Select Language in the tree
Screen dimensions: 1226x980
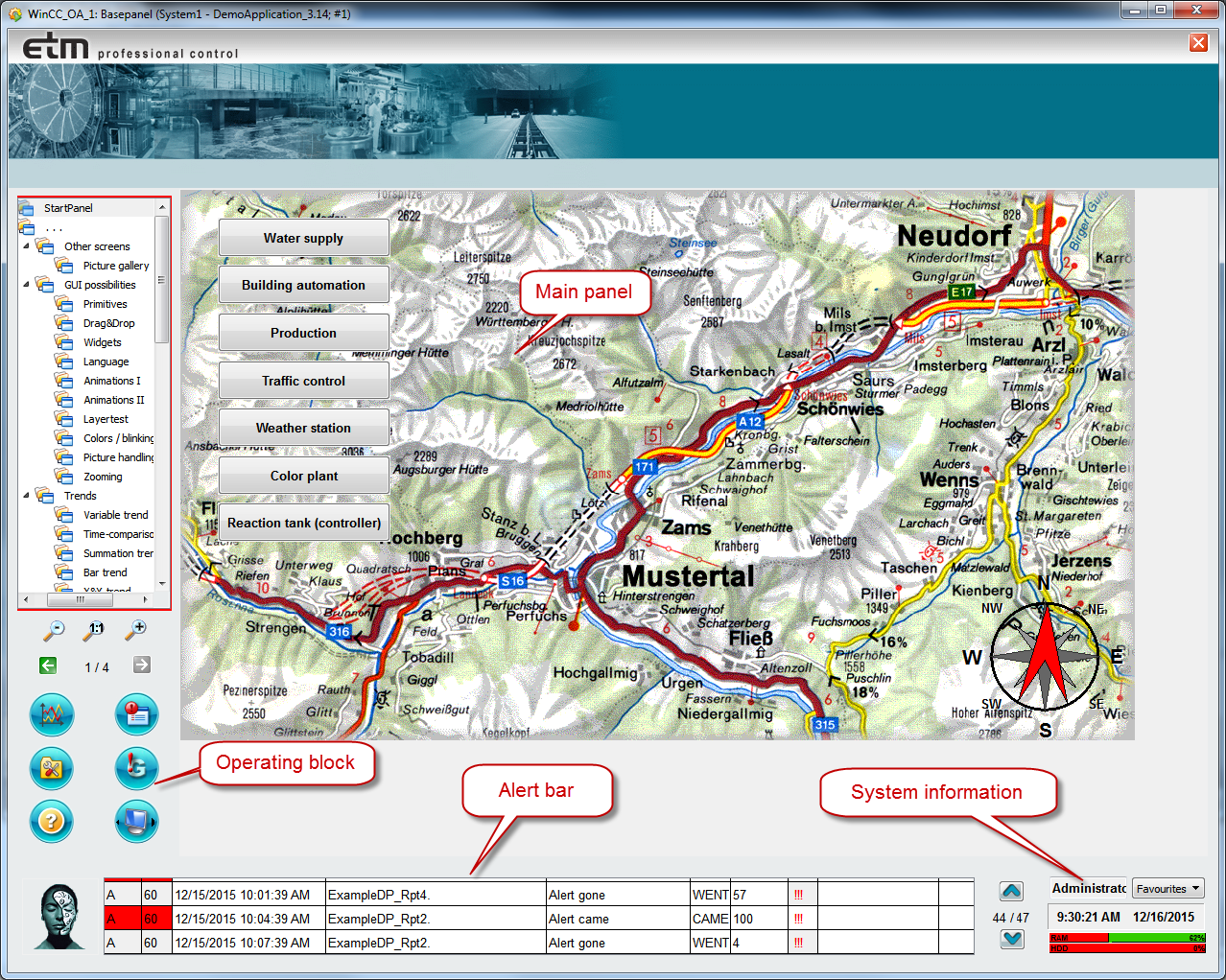[106, 362]
